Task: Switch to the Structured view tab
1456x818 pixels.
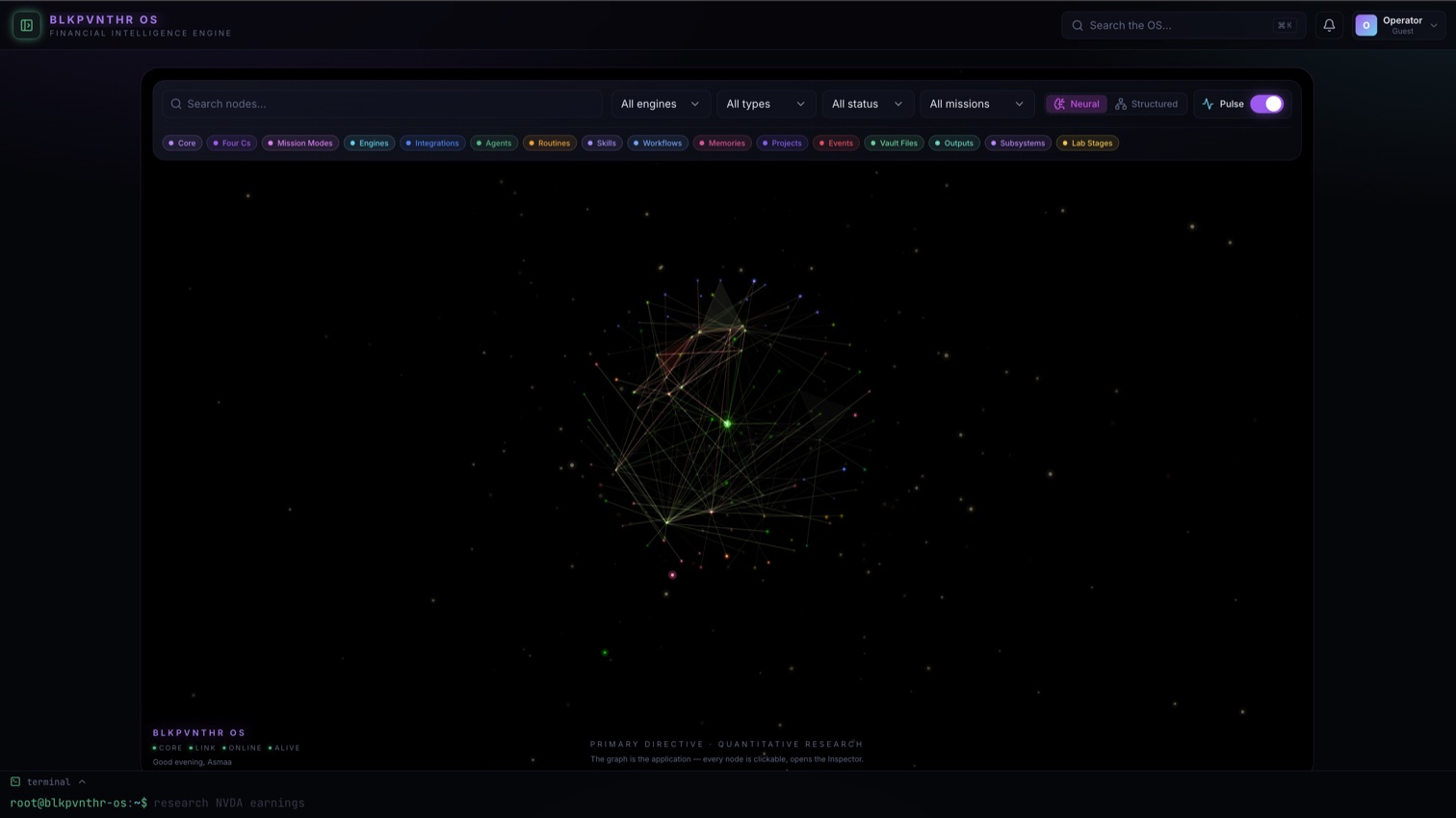Action: [x=1146, y=104]
